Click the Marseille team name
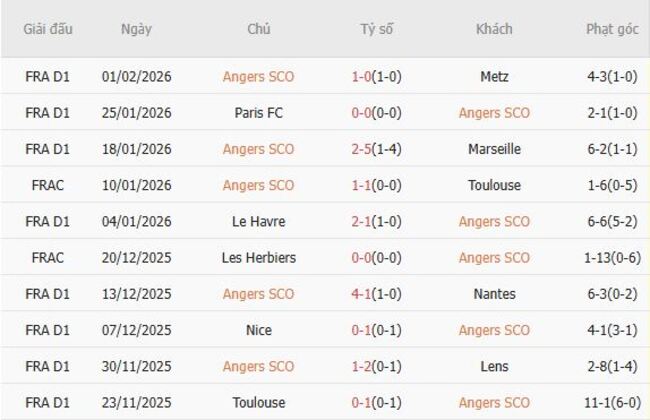The image size is (650, 420). [494, 149]
